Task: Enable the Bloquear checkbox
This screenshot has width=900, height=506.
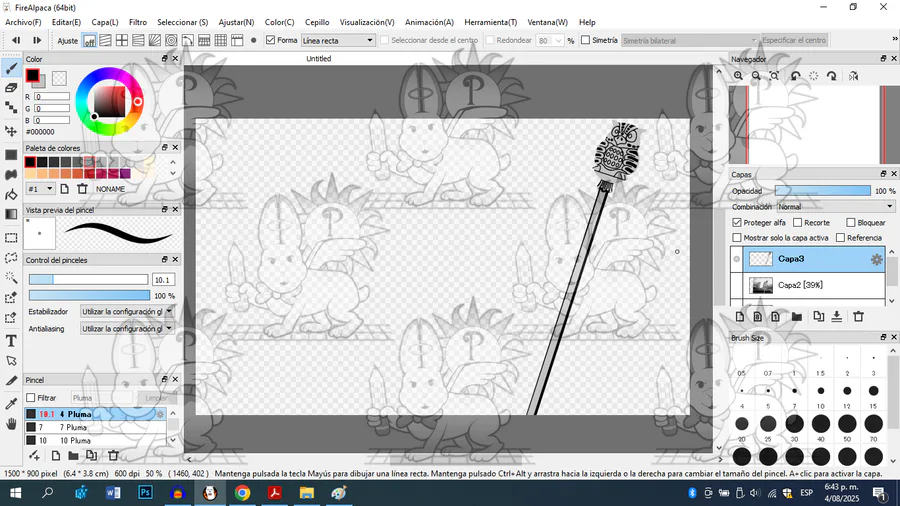Action: [851, 223]
